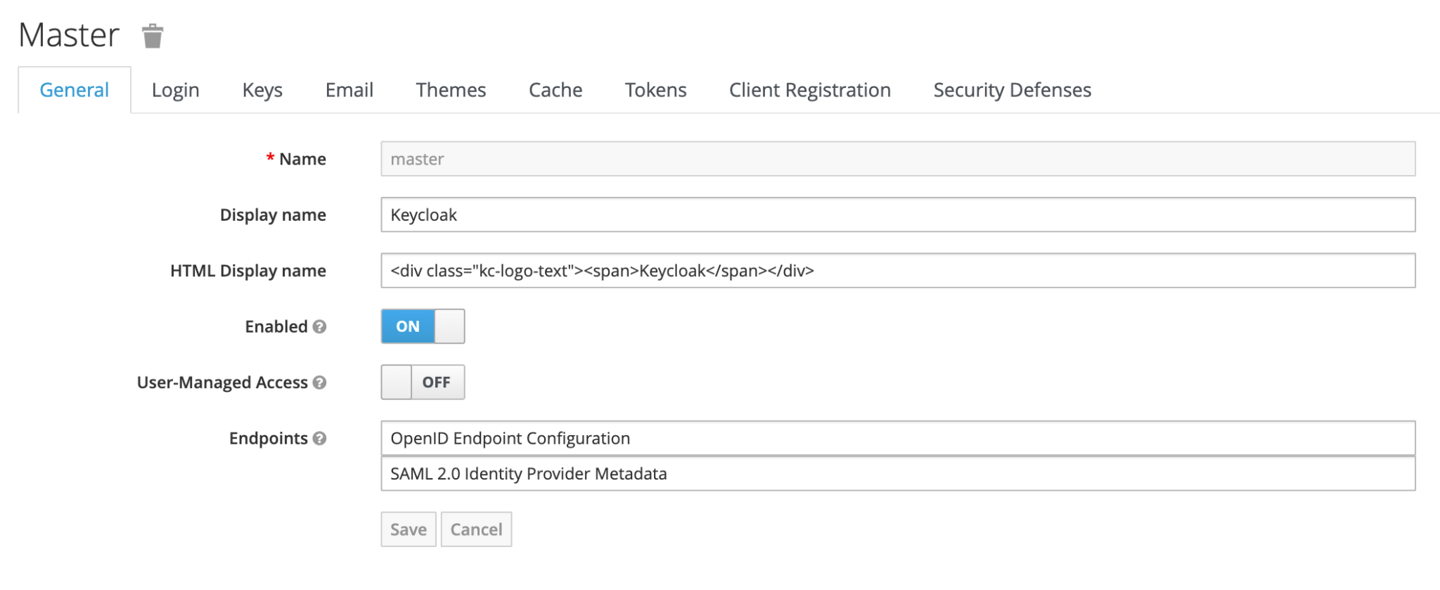Select the Tokens tab

[x=655, y=89]
